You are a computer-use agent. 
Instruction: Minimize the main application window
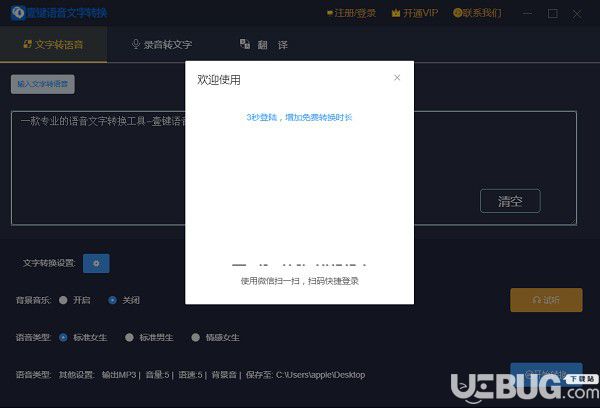pos(528,14)
